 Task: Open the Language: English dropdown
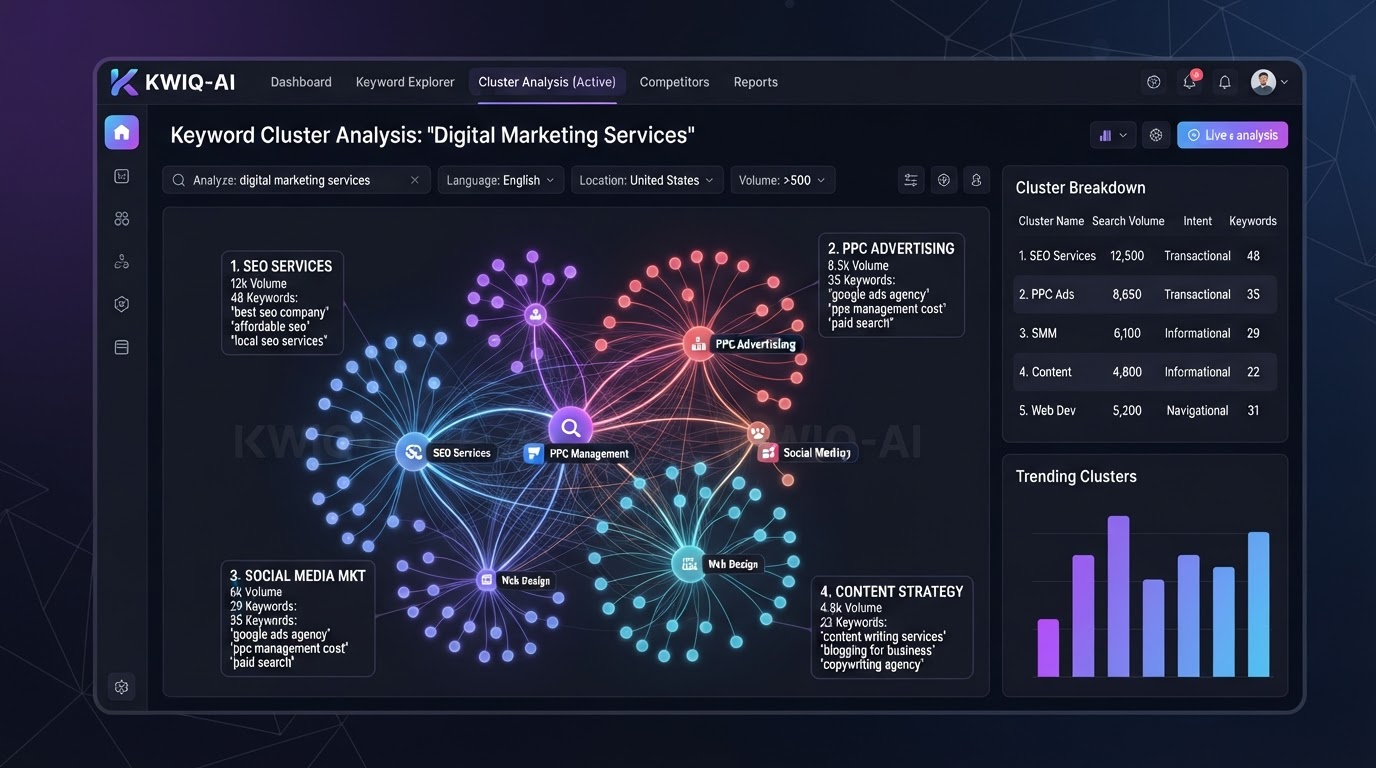click(501, 180)
